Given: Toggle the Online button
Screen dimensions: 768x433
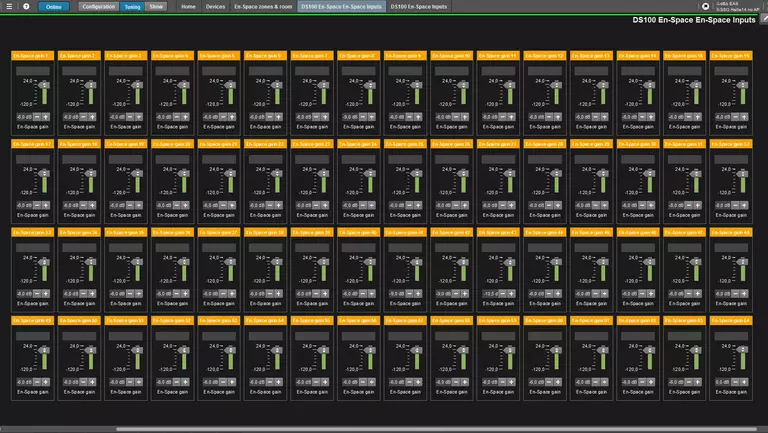Looking at the screenshot, I should (53, 7).
